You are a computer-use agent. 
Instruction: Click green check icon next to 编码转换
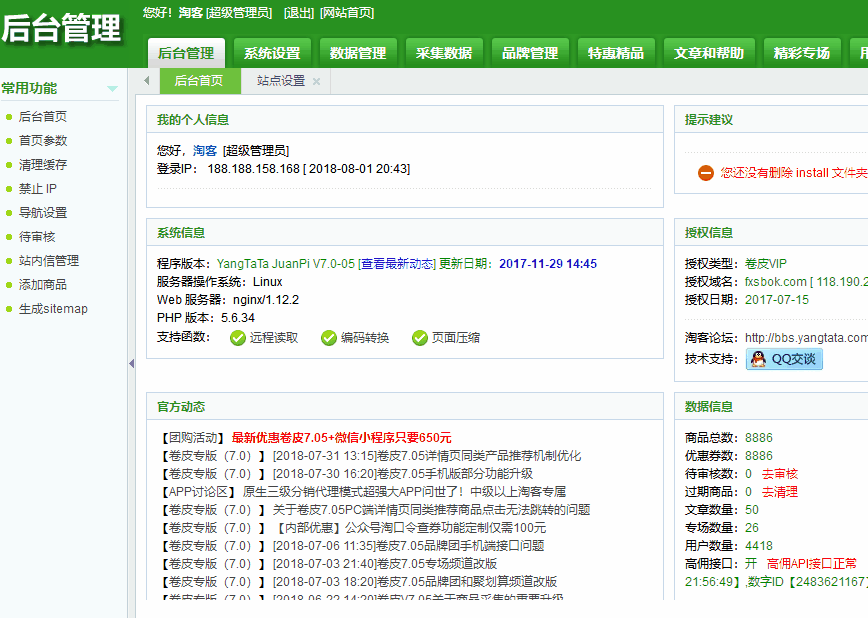(x=329, y=338)
